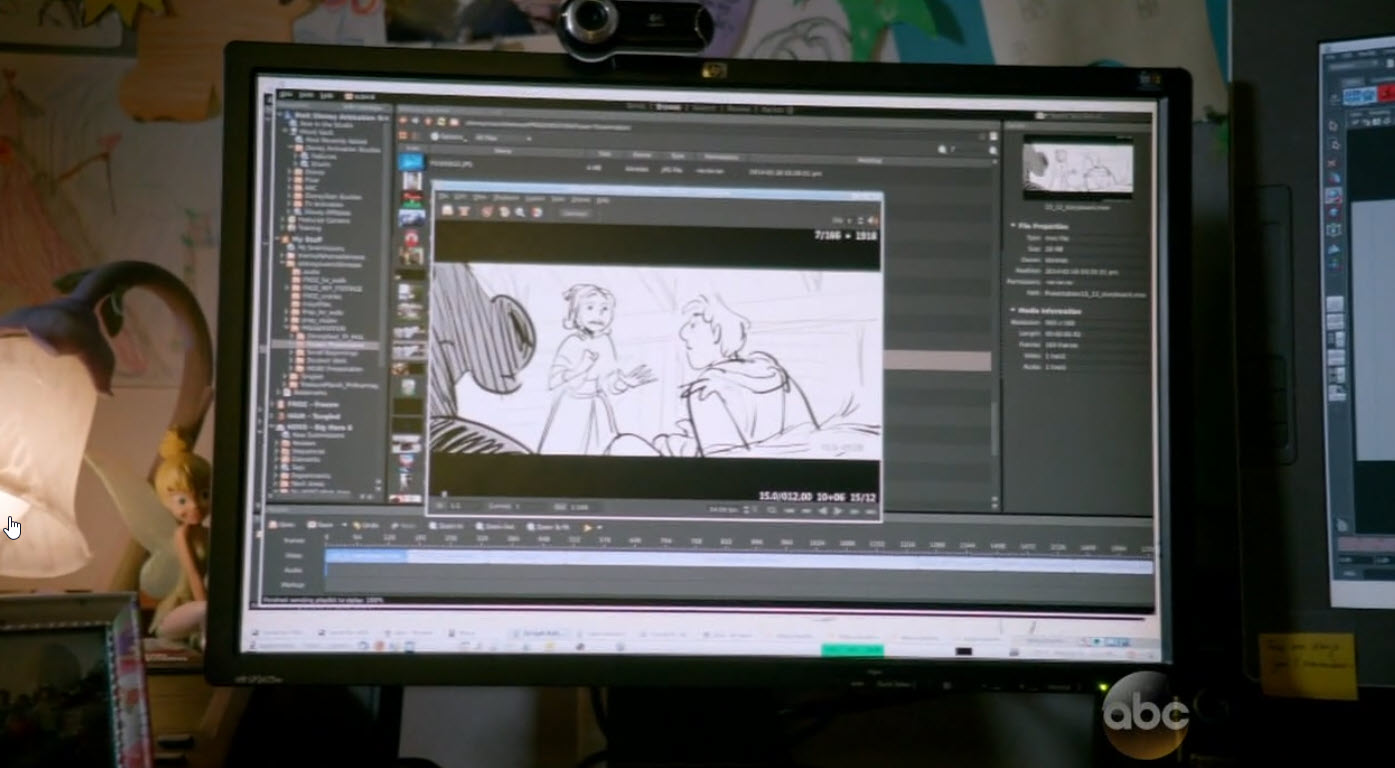
Task: Open the All Files filter dropdown
Action: point(502,137)
